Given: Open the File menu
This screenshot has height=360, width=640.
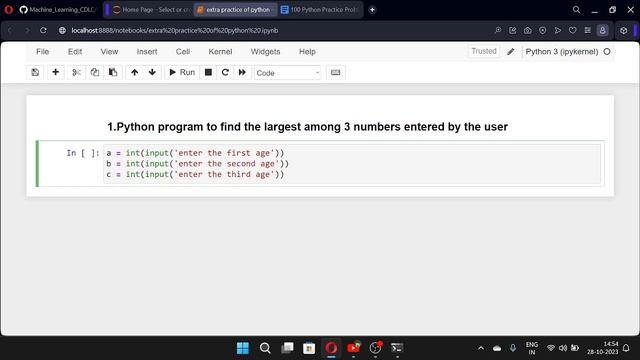Looking at the screenshot, I should 42,52.
